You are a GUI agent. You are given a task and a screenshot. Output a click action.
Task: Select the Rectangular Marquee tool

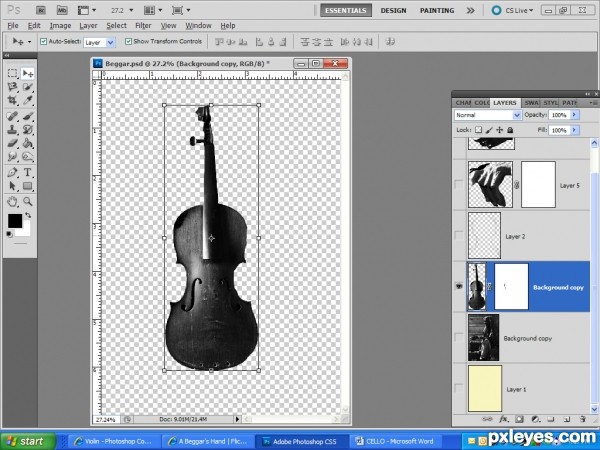[12, 73]
